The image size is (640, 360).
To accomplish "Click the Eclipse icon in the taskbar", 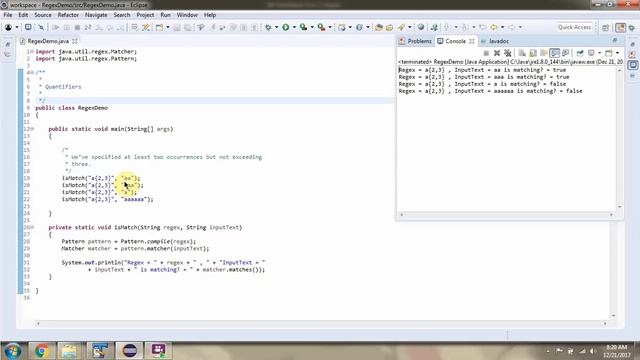I will tap(130, 351).
